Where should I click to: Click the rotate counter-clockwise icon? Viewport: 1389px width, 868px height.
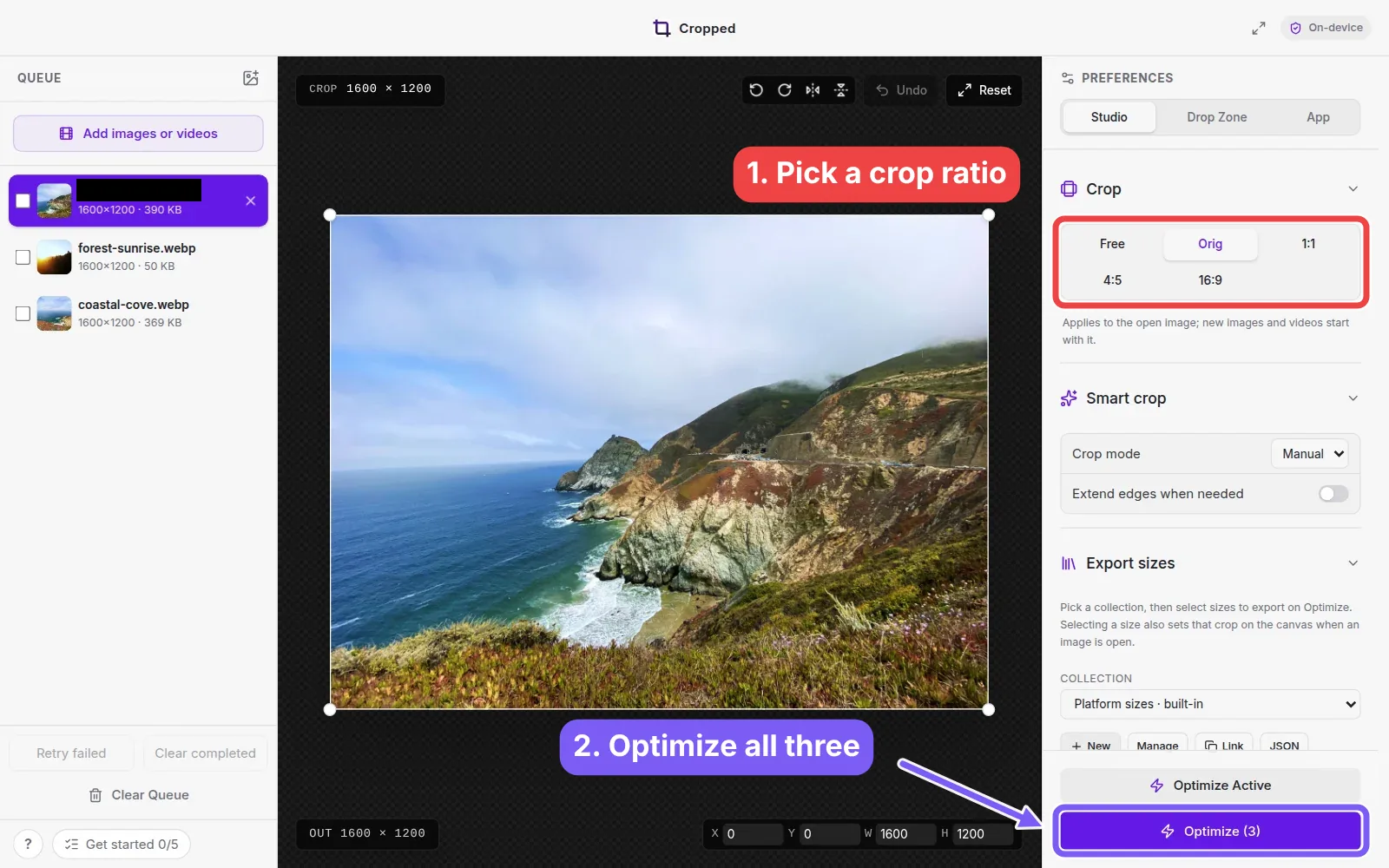tap(756, 90)
